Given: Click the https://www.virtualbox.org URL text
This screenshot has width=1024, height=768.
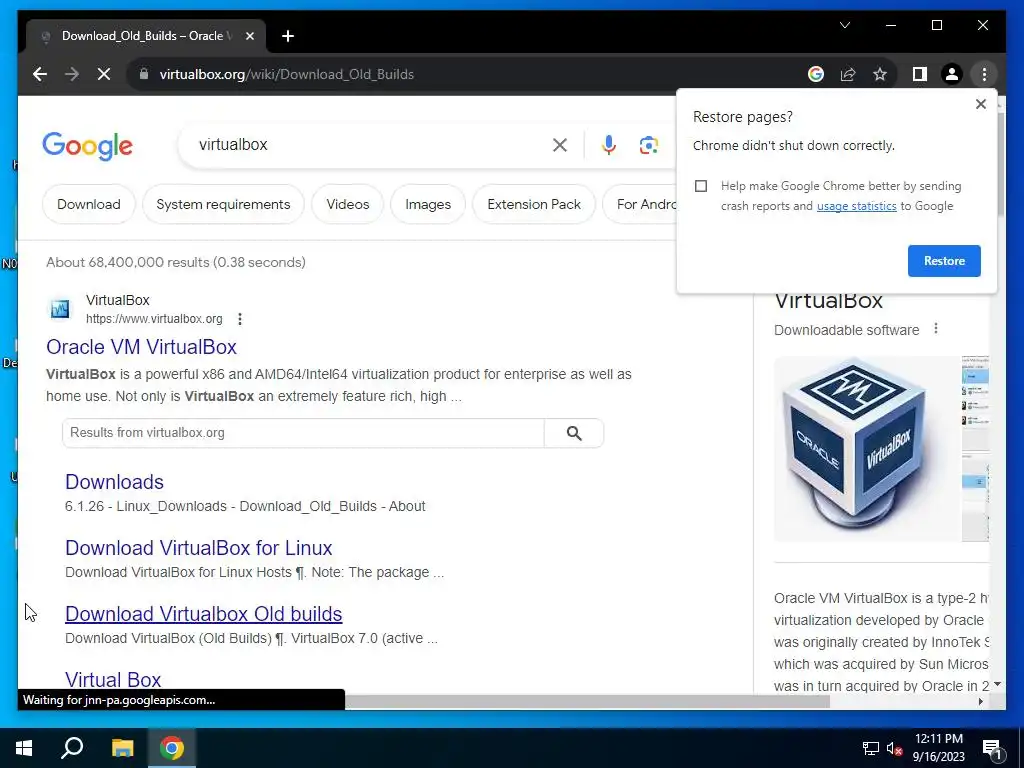Looking at the screenshot, I should coord(154,319).
